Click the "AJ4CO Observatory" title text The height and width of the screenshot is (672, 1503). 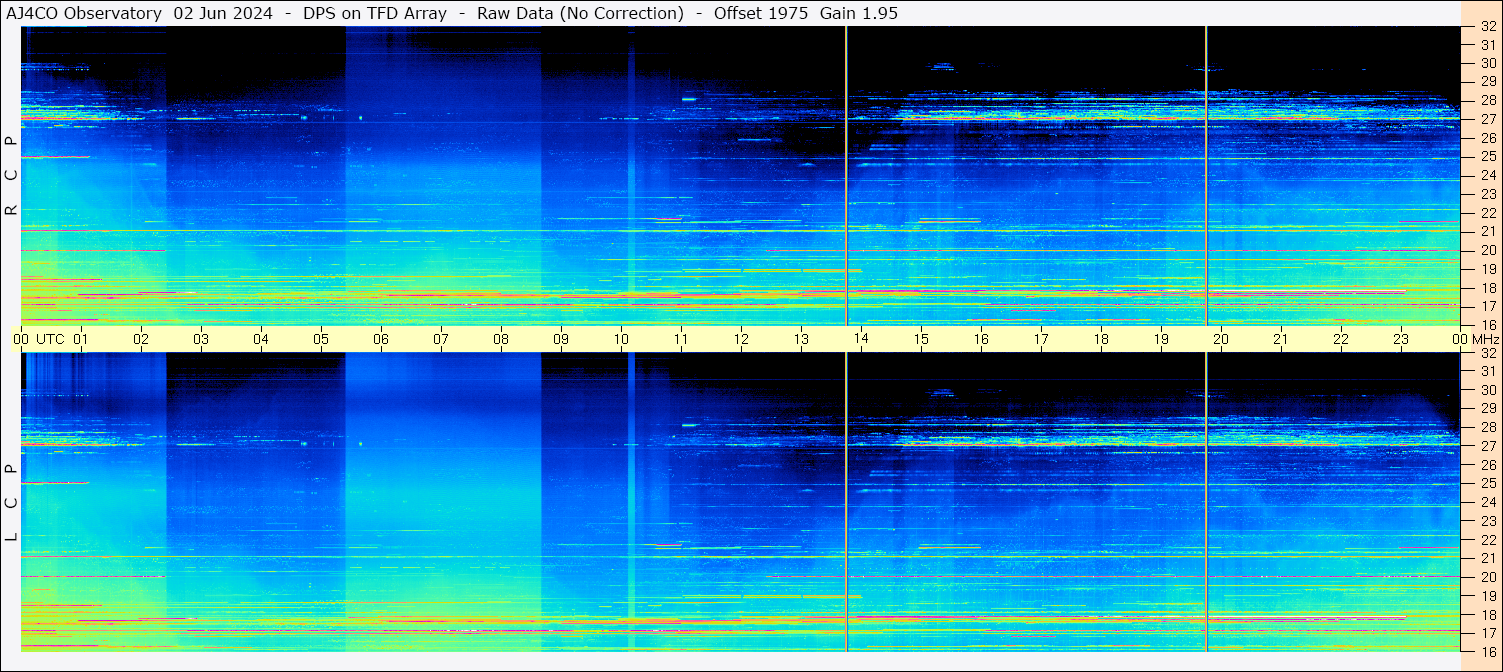click(x=85, y=14)
